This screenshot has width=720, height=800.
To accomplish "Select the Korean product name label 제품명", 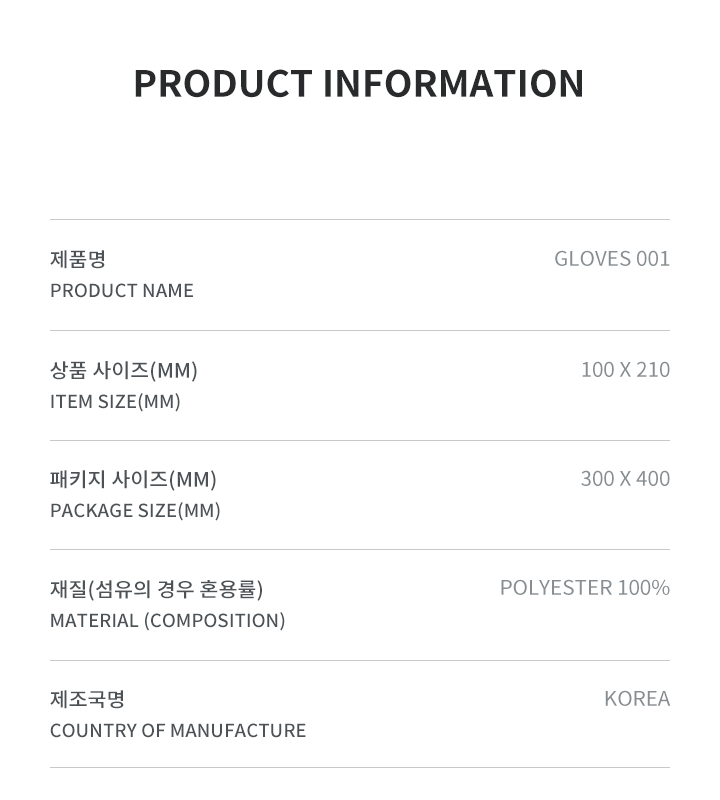I will click(78, 259).
